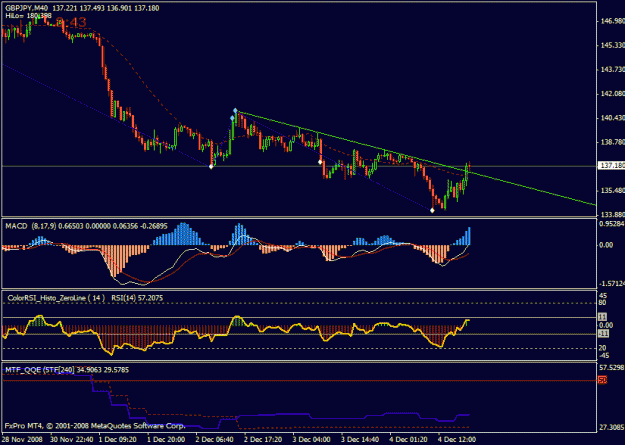Click the 2 Dec 06:40 time label
This screenshot has height=445, width=625.
(215, 439)
